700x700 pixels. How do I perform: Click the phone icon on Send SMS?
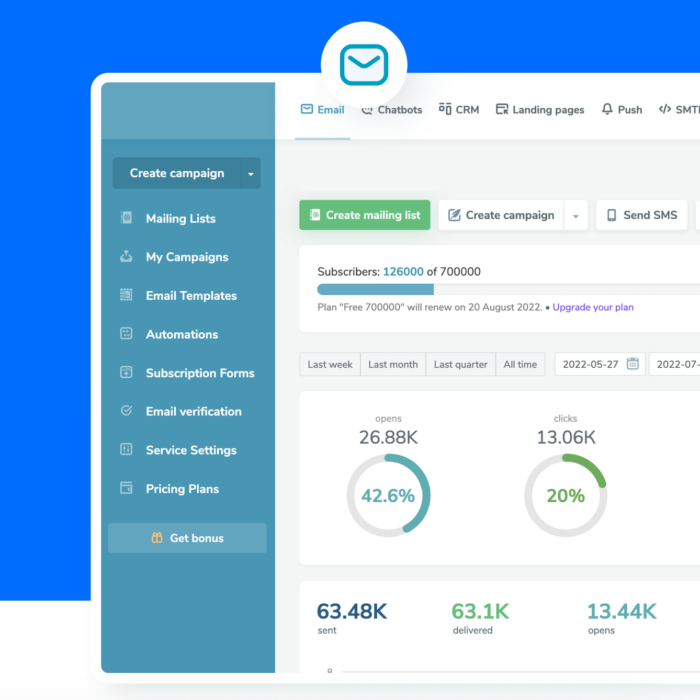(612, 215)
